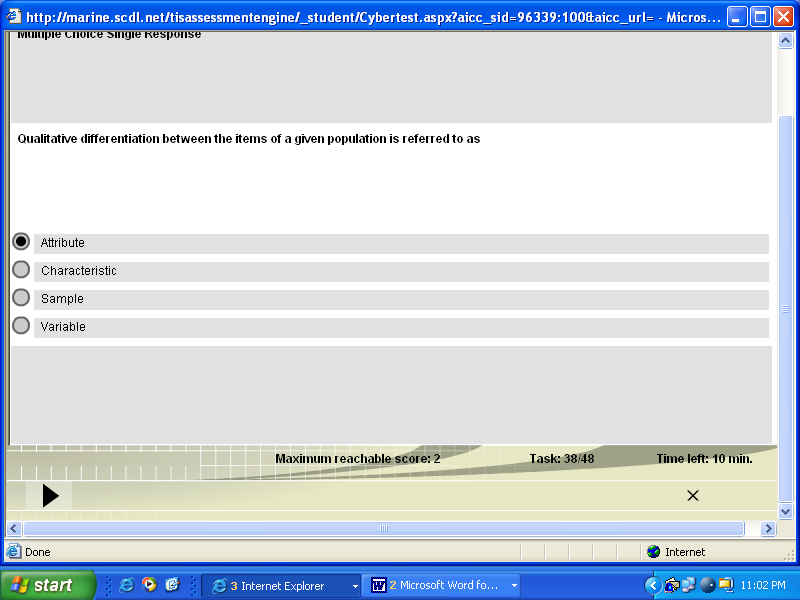Open Windows Media Player from Quick Launch

tap(149, 585)
